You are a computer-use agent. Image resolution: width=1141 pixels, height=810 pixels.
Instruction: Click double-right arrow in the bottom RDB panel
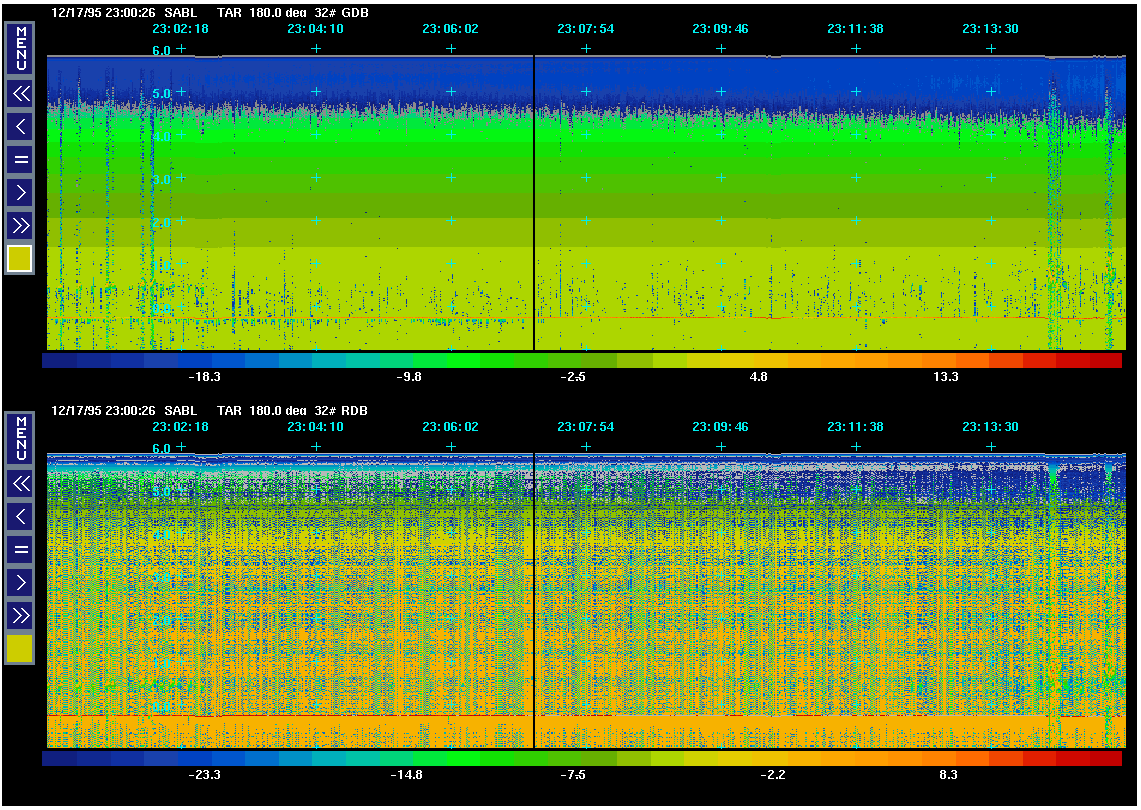[x=20, y=615]
